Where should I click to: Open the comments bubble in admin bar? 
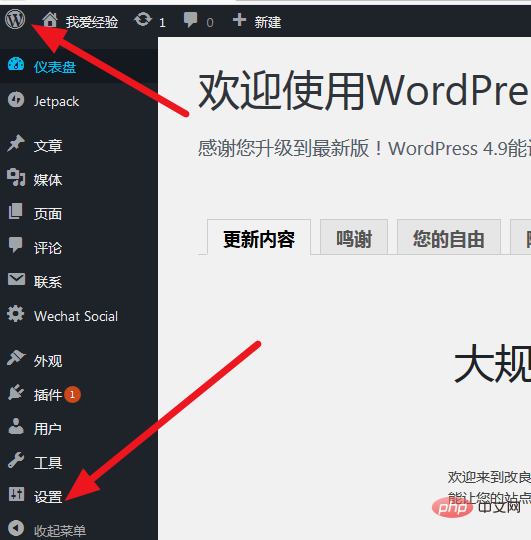[x=190, y=20]
